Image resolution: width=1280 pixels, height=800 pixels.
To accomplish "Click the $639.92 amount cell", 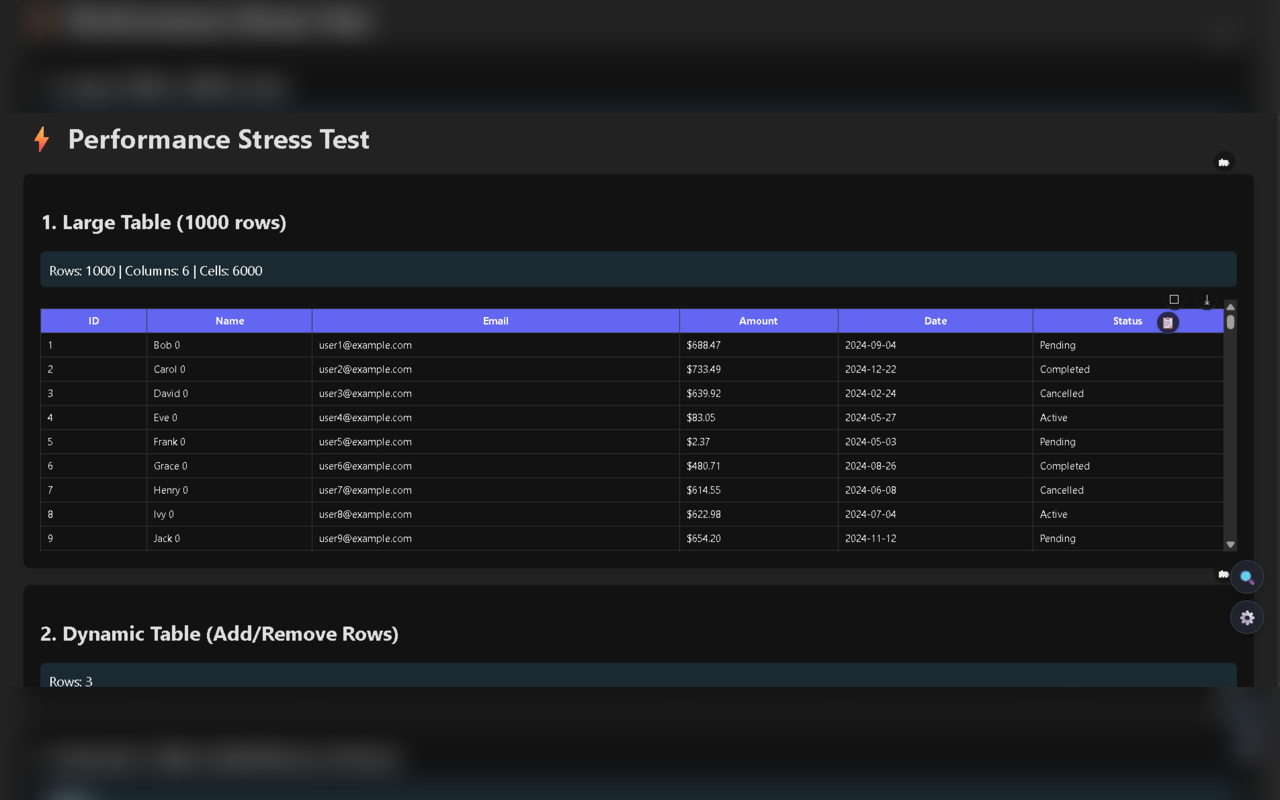I will coord(759,393).
